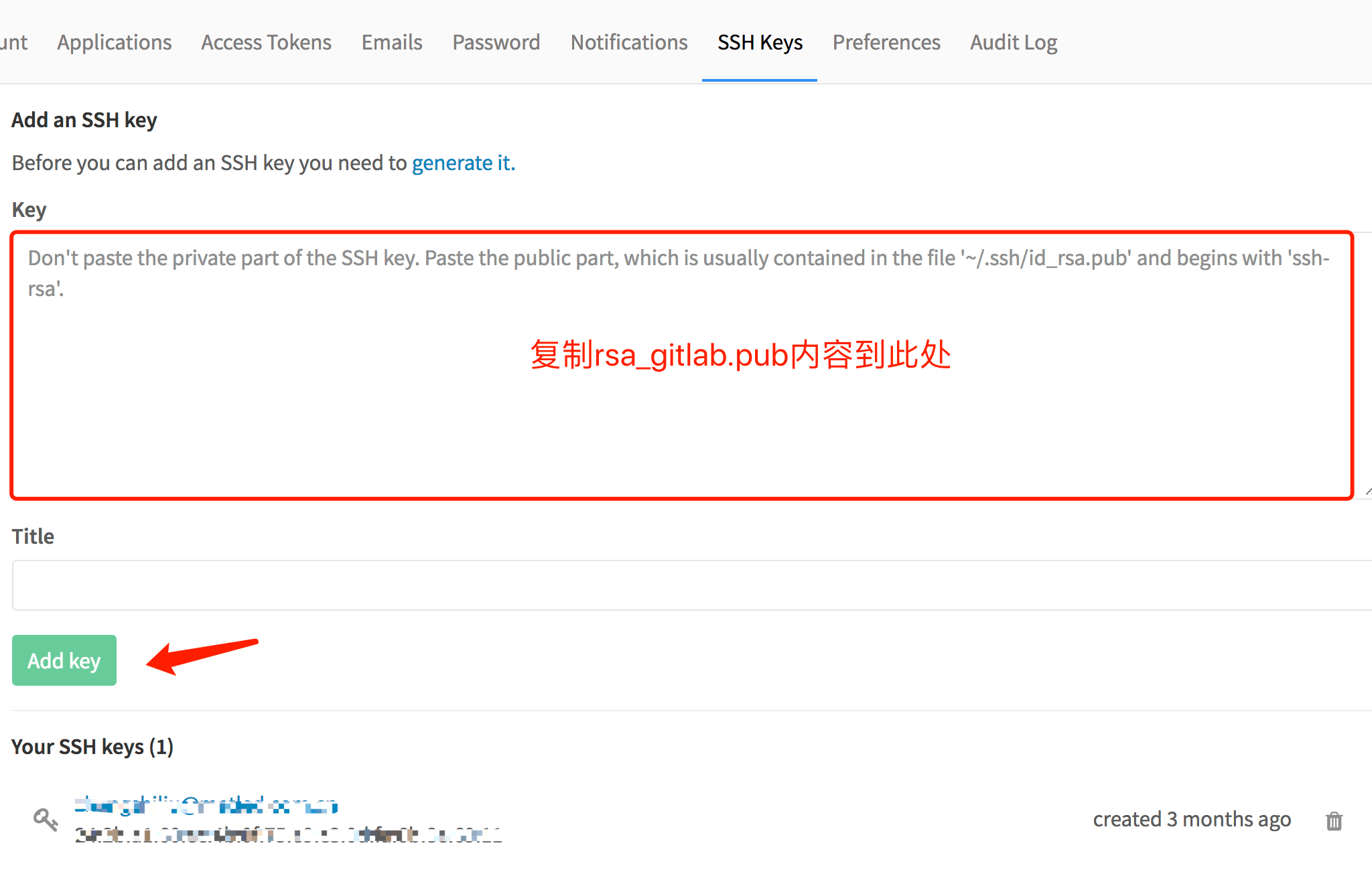Open the Applications tab
The height and width of the screenshot is (892, 1372).
click(114, 42)
